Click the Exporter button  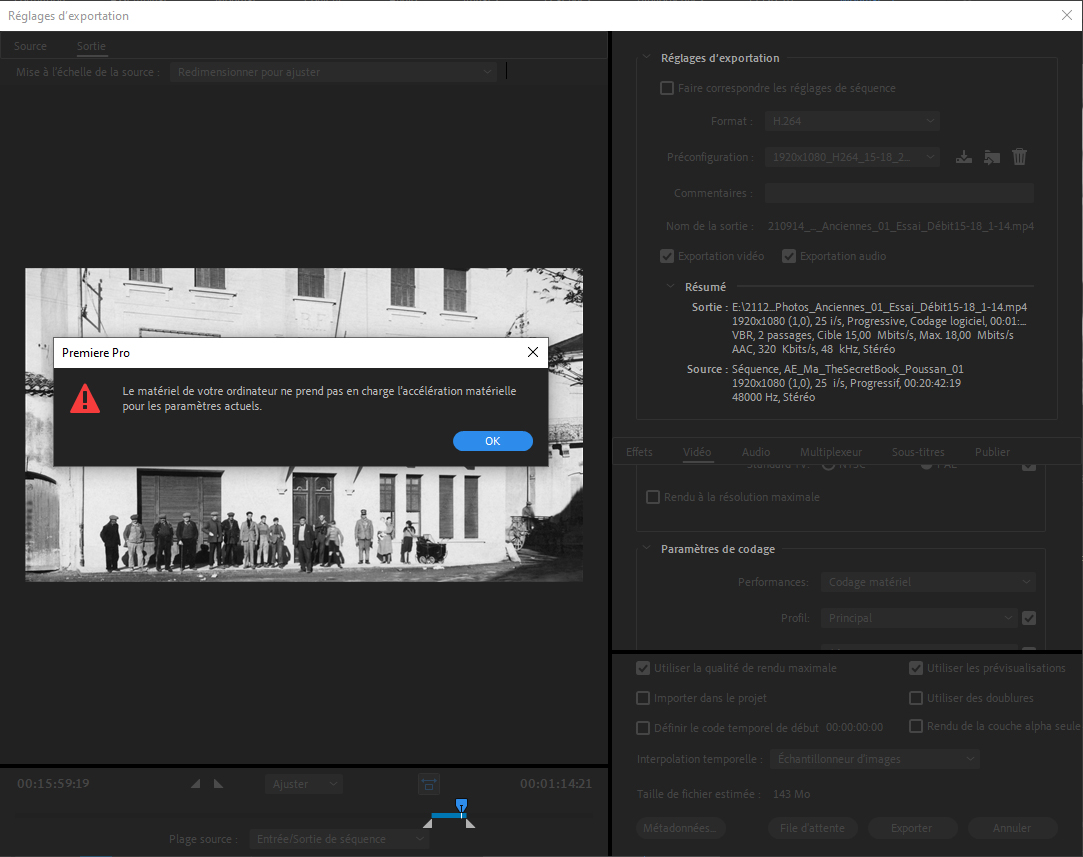coord(911,828)
